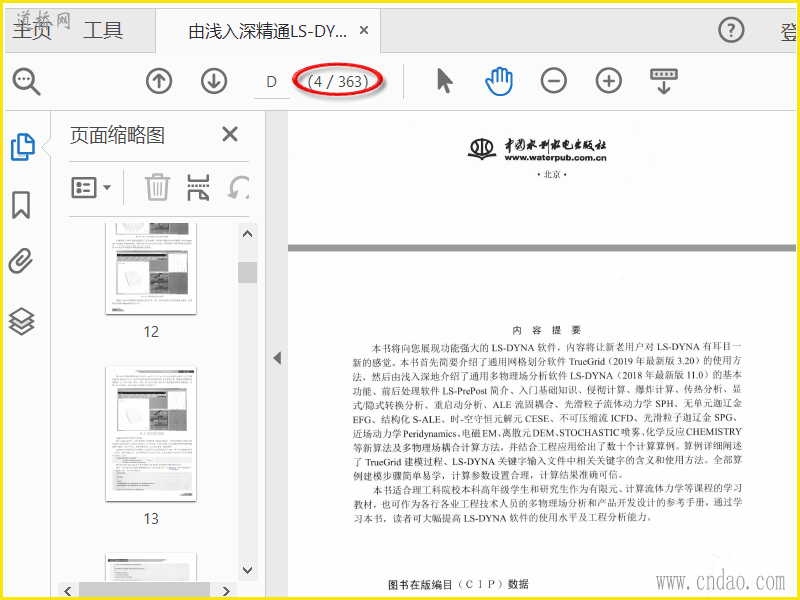Close the 页面缩略图 panel
The width and height of the screenshot is (800, 600).
click(230, 134)
